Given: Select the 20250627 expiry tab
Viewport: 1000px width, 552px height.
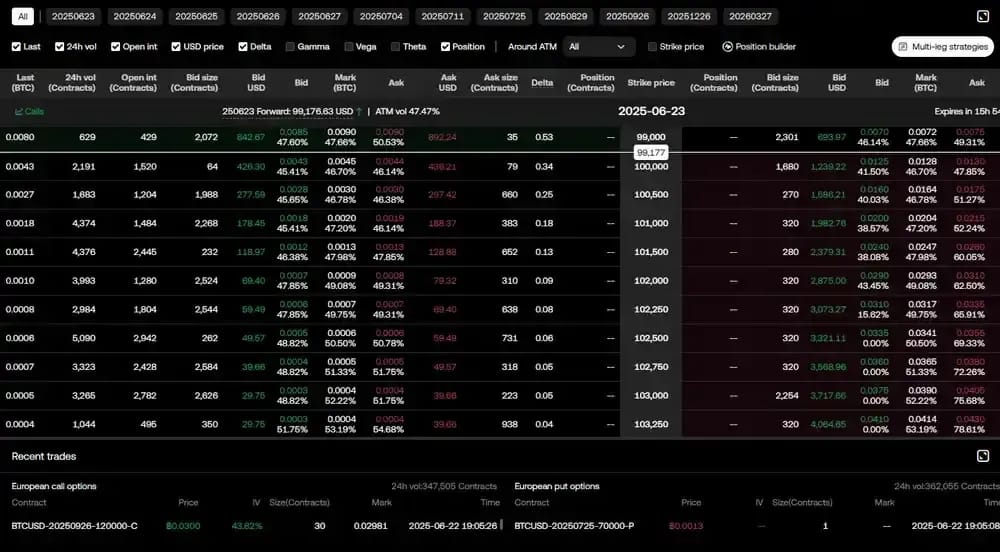Looking at the screenshot, I should click(320, 17).
